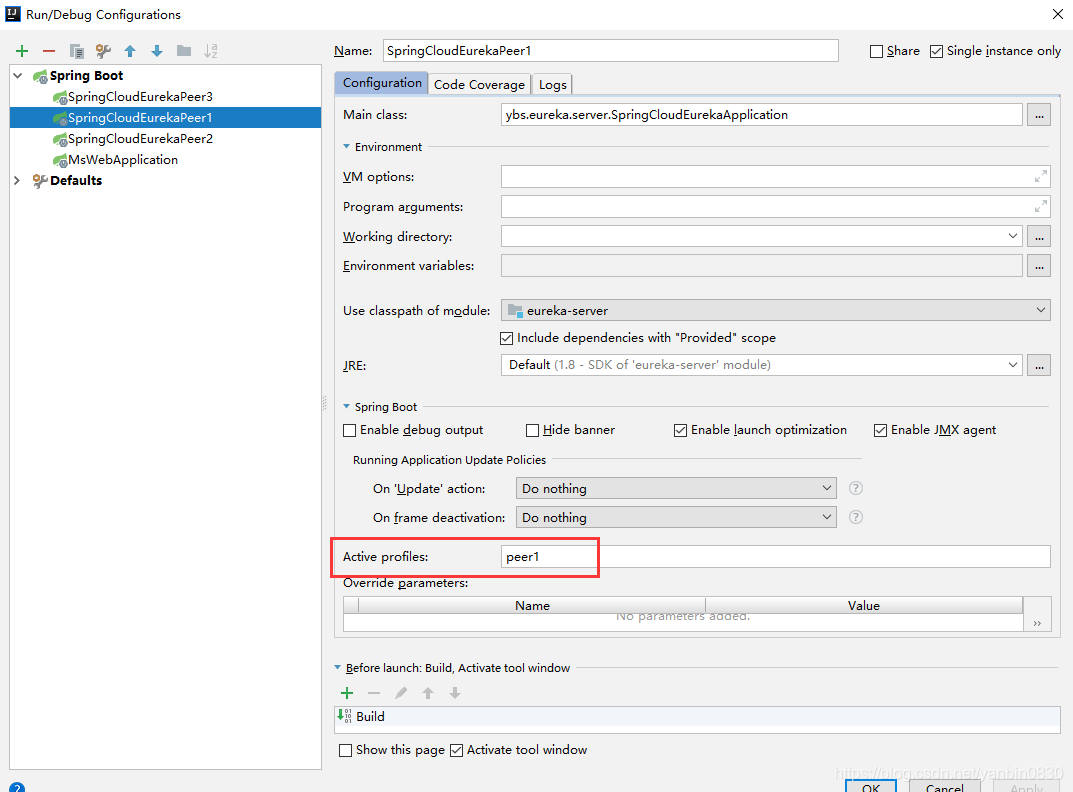Create new configuration folder

click(x=184, y=51)
